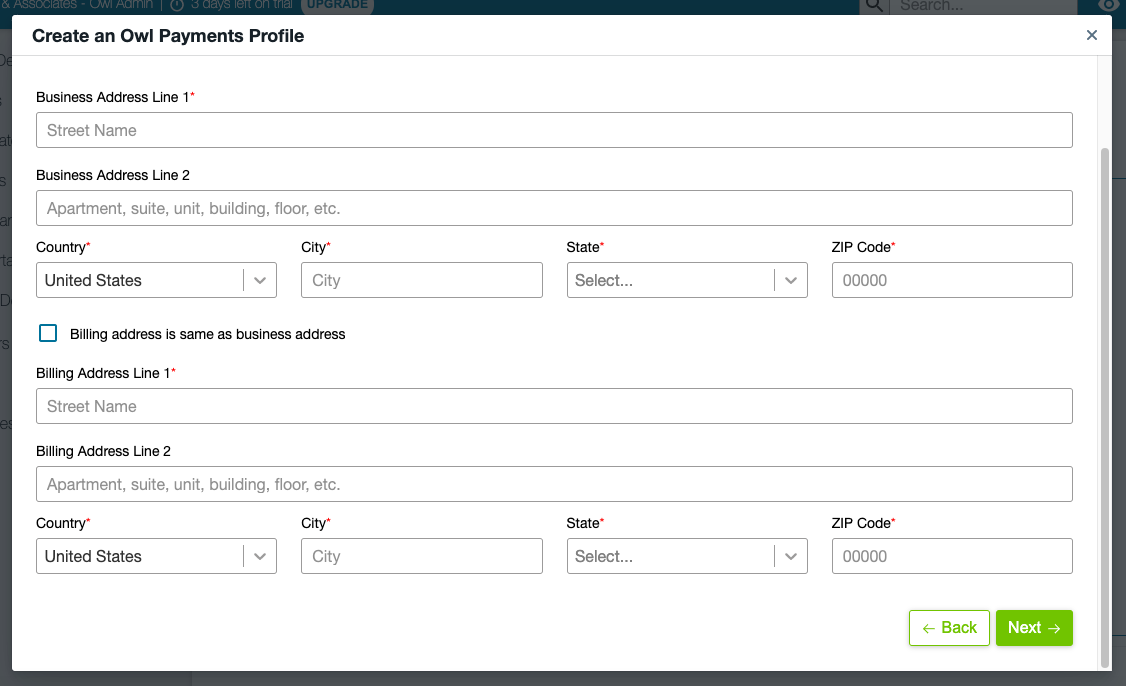Image resolution: width=1126 pixels, height=686 pixels.
Task: Click the billing City field
Action: tap(422, 556)
